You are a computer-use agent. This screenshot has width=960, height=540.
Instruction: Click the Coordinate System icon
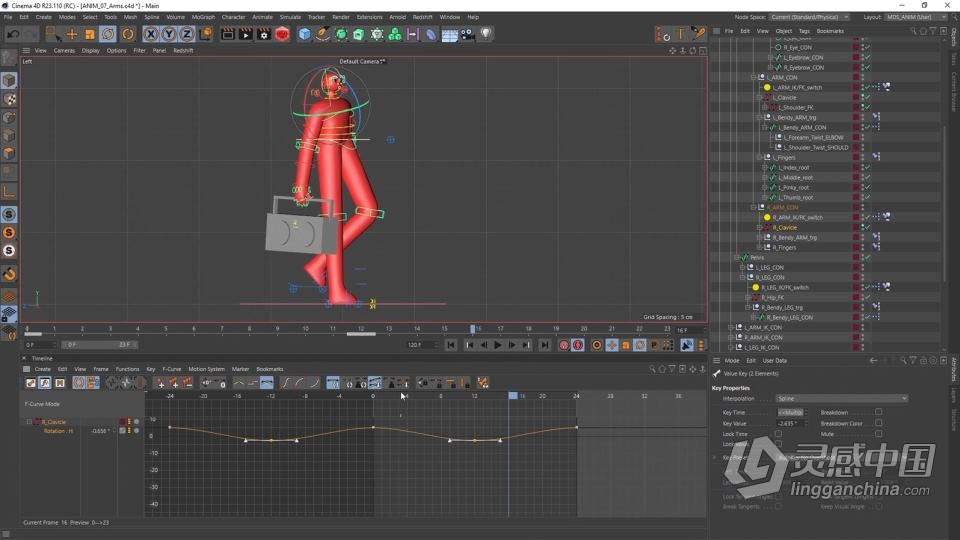(205, 34)
